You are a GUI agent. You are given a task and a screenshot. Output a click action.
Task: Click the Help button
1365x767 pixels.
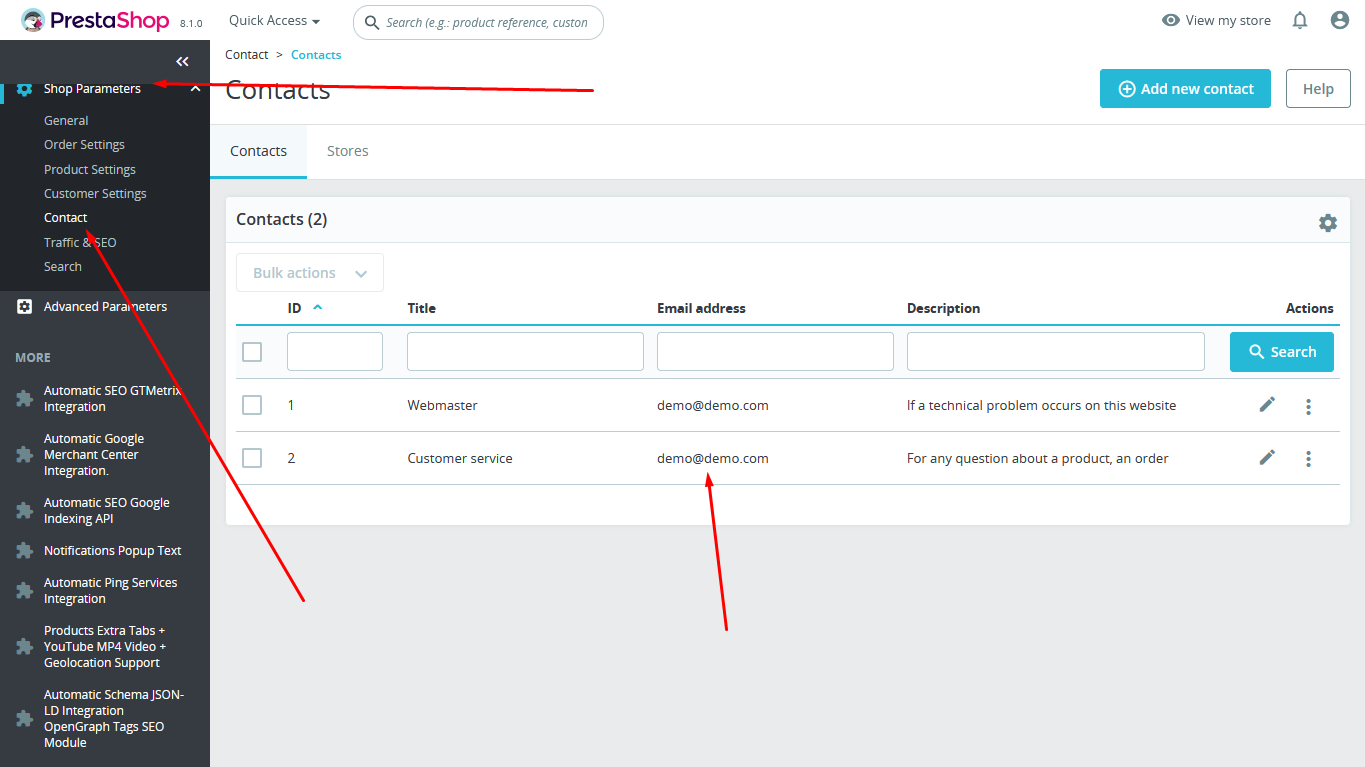click(x=1318, y=89)
